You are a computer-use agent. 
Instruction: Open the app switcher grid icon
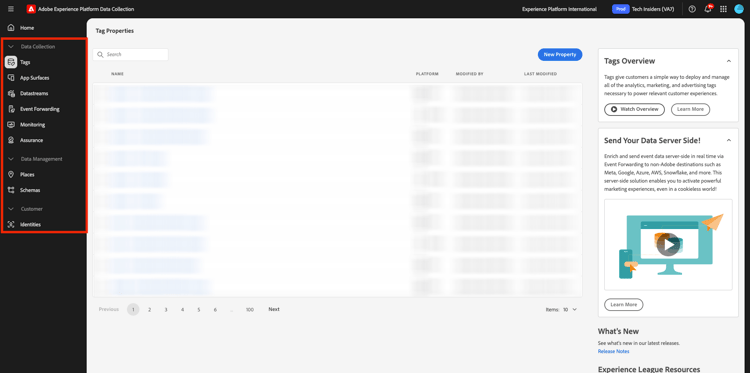723,9
